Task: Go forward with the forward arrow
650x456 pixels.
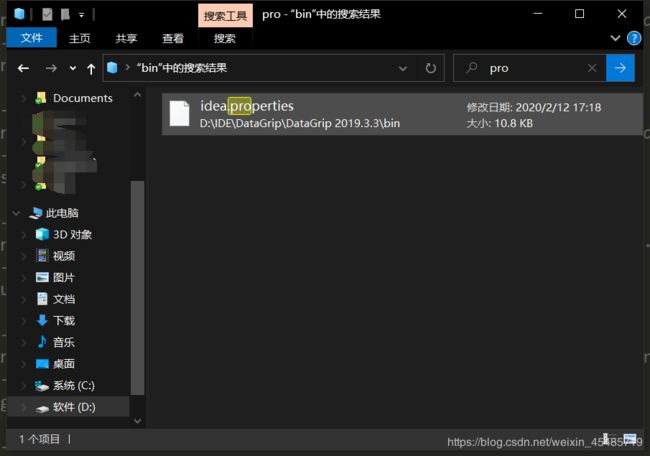Action: click(x=51, y=68)
